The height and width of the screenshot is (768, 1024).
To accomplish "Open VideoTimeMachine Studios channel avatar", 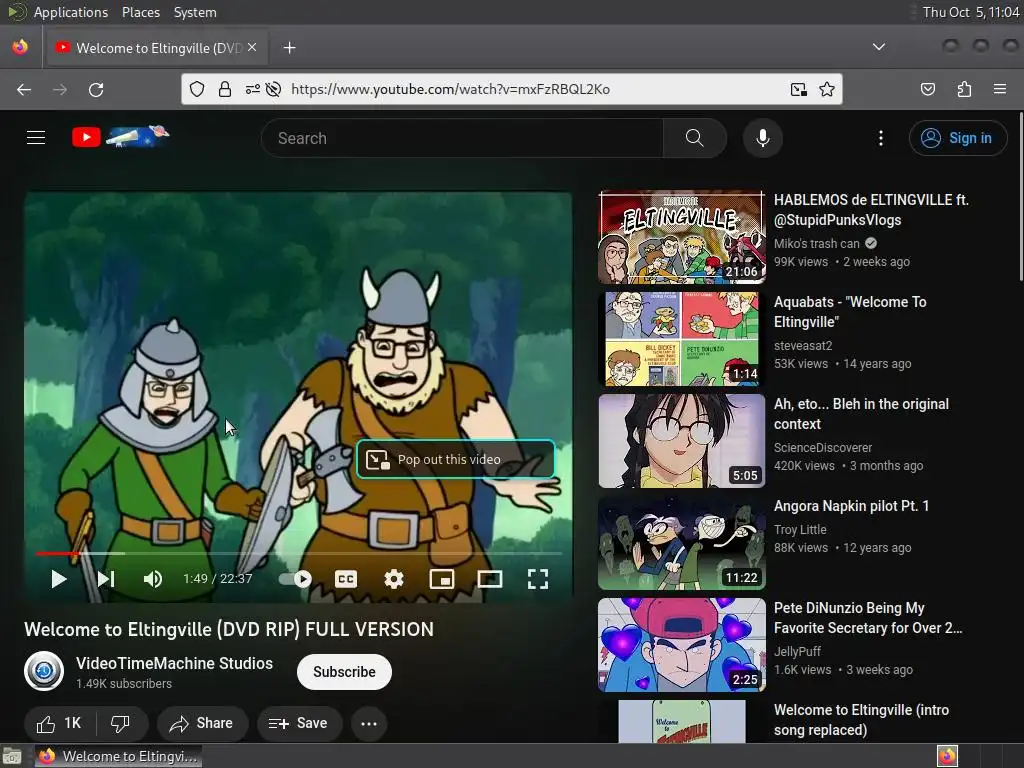I will 44,671.
